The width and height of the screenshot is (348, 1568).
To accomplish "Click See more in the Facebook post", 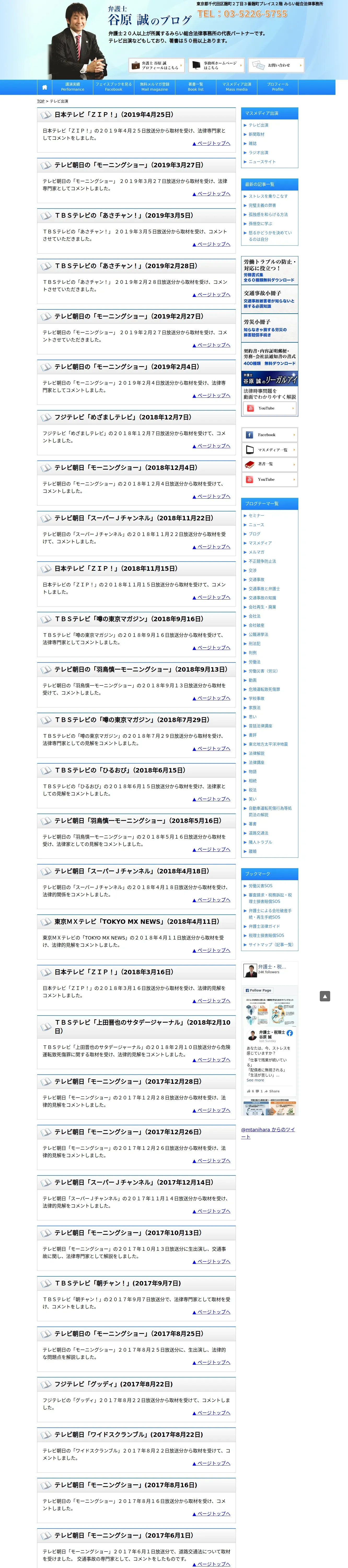I will coord(255,1080).
